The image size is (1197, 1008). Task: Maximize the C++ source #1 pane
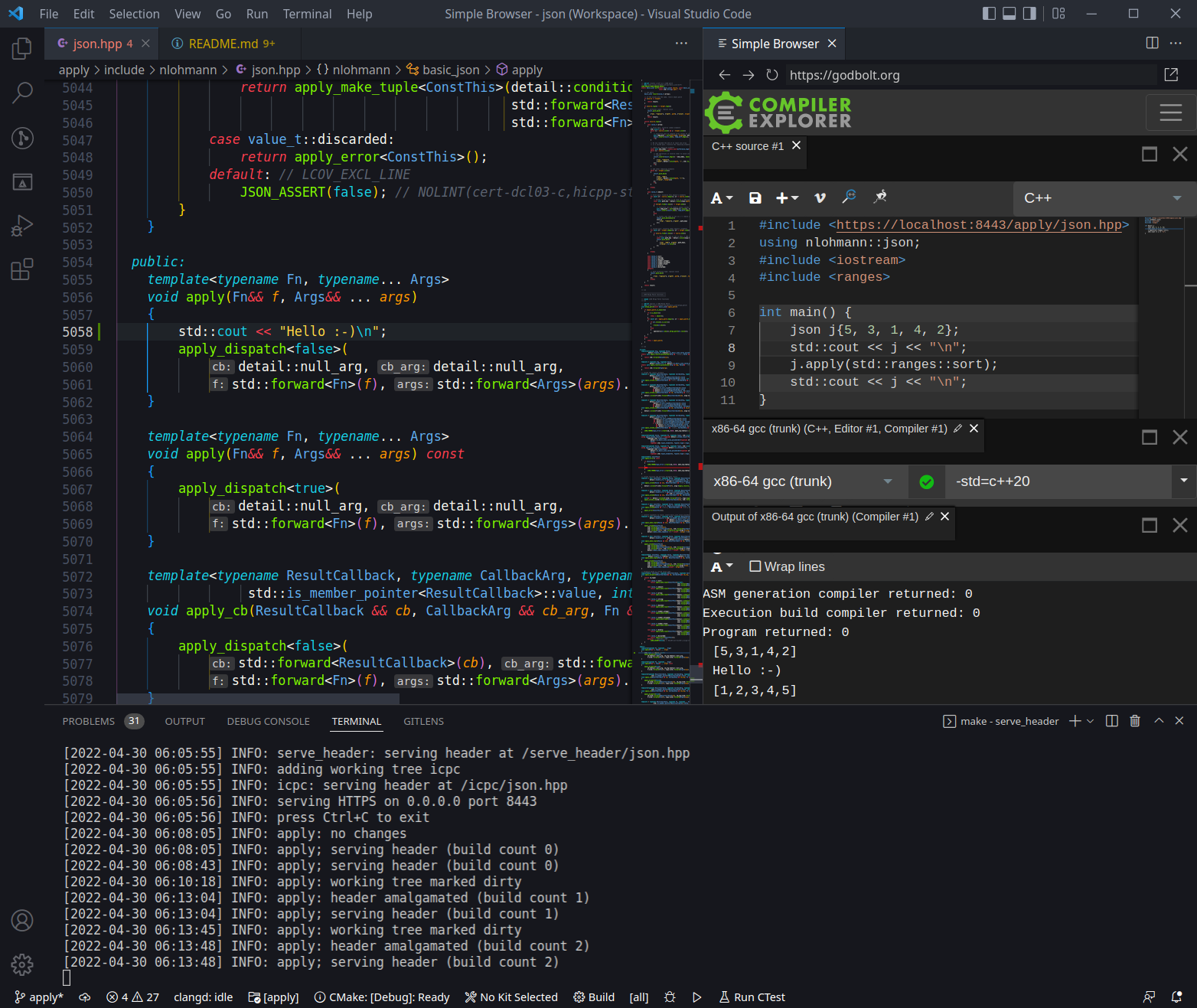point(1149,154)
